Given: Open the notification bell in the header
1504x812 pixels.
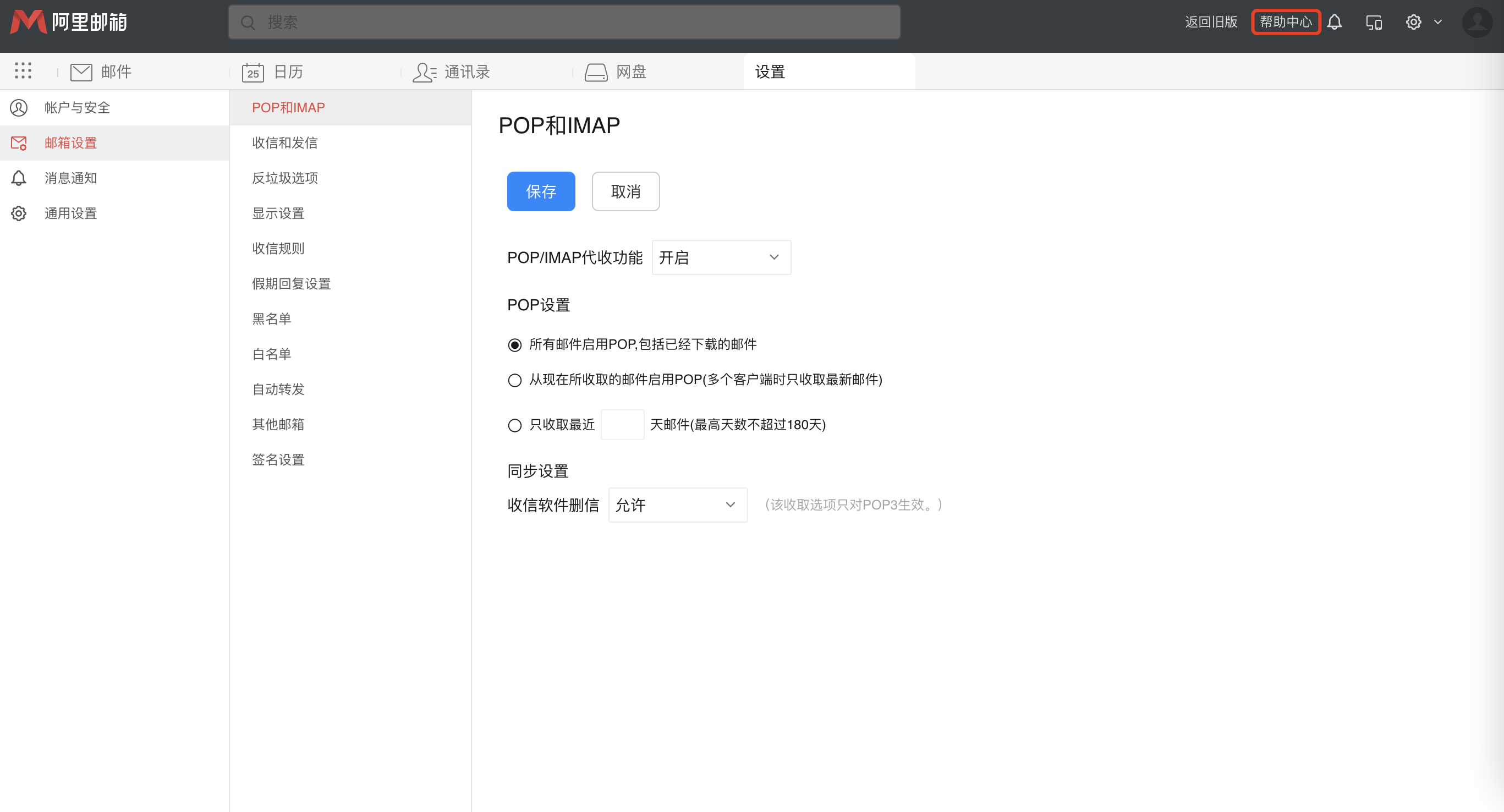Looking at the screenshot, I should [1334, 22].
